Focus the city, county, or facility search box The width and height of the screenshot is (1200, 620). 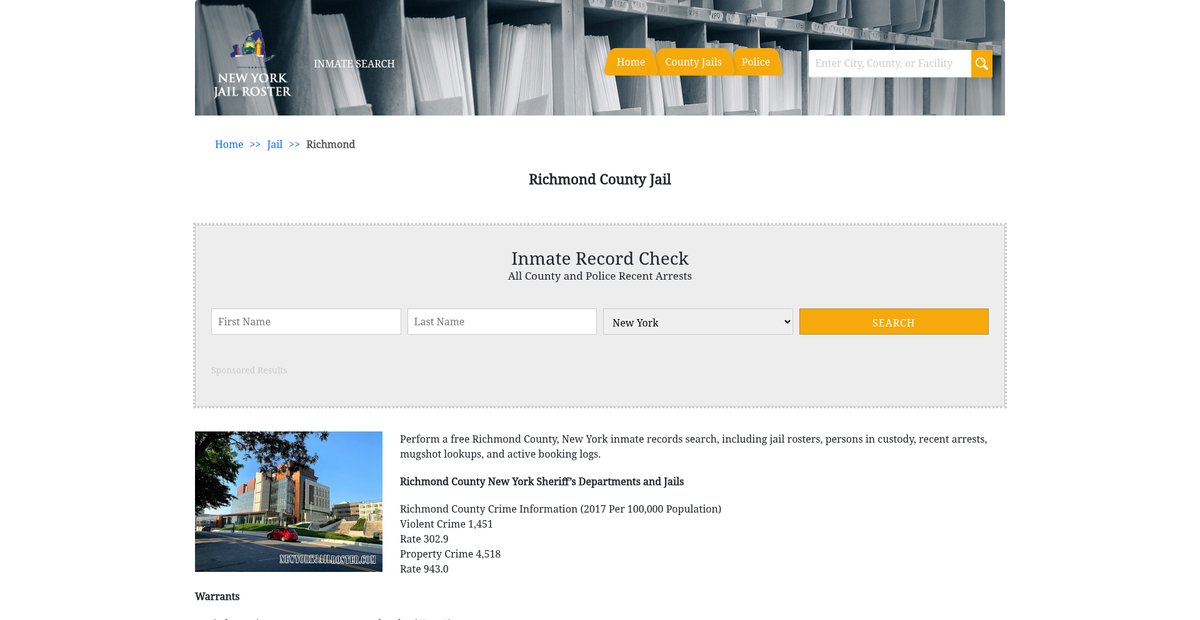coord(890,64)
